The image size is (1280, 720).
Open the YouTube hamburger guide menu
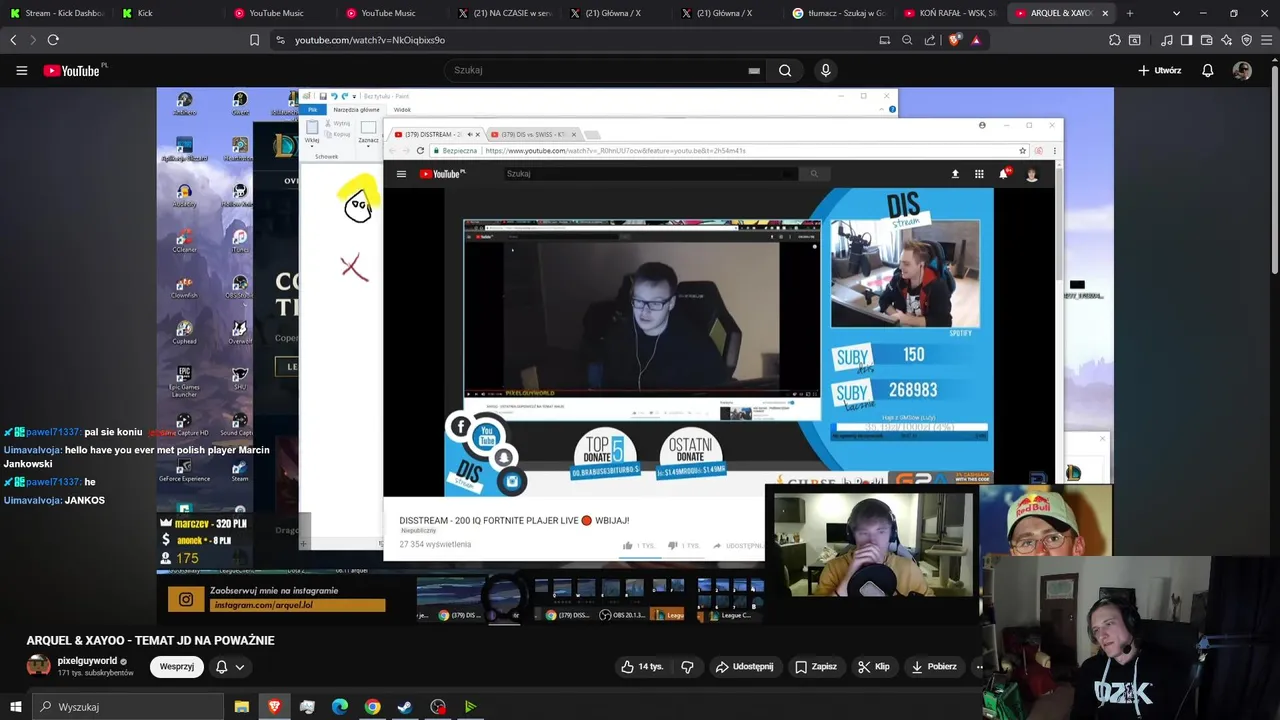click(21, 71)
